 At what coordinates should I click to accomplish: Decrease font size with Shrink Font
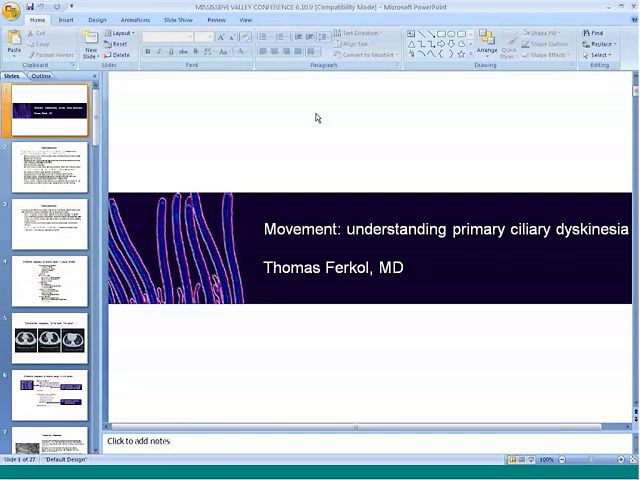tap(232, 38)
